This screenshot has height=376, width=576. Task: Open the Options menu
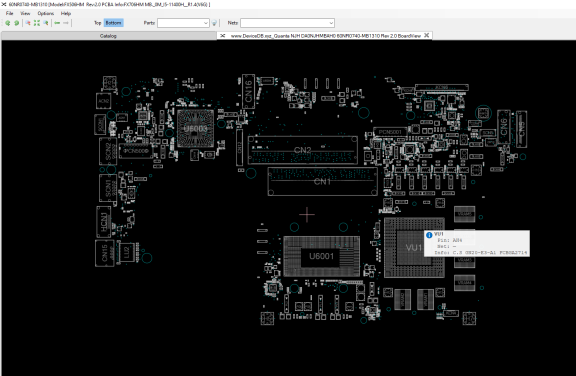point(46,14)
